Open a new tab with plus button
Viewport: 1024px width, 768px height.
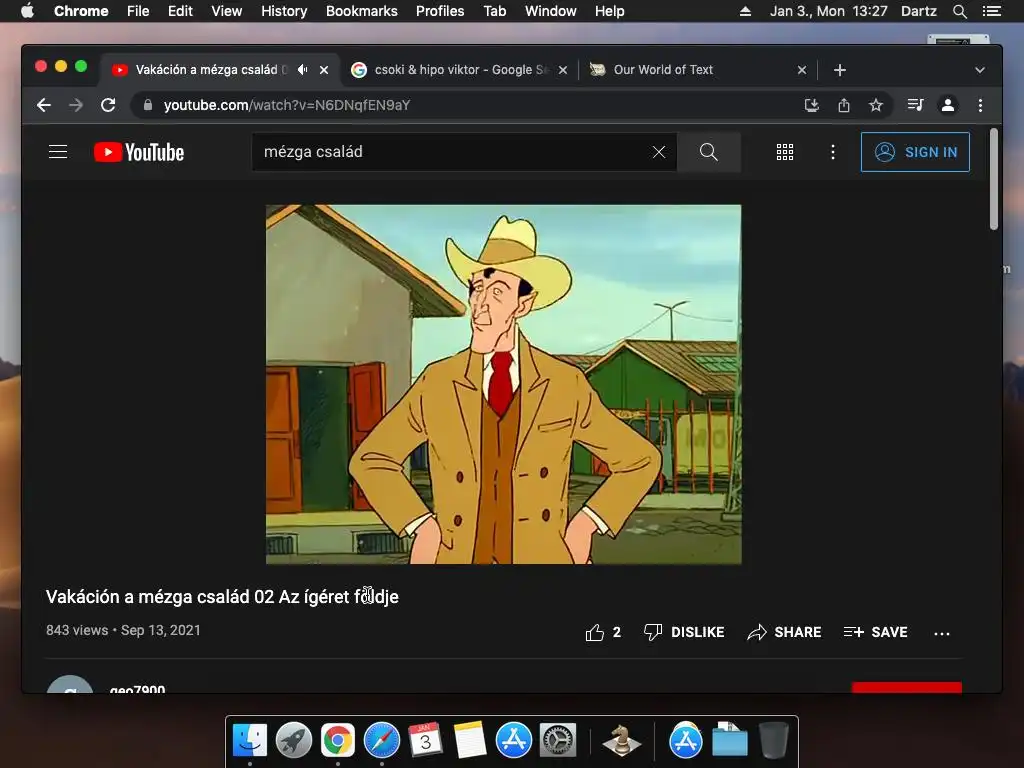(x=840, y=69)
